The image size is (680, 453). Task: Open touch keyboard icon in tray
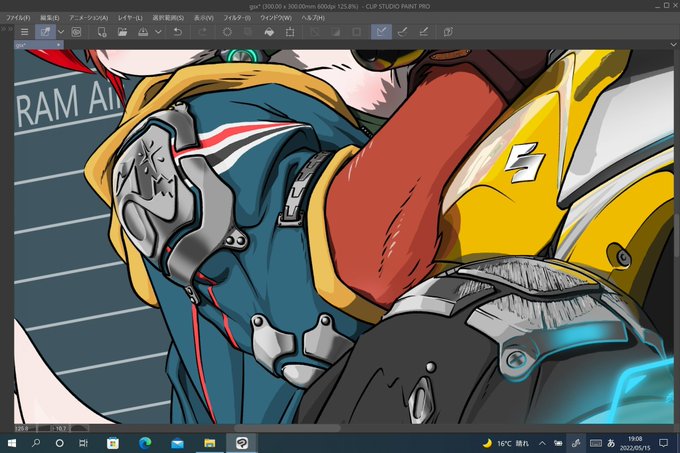click(595, 443)
